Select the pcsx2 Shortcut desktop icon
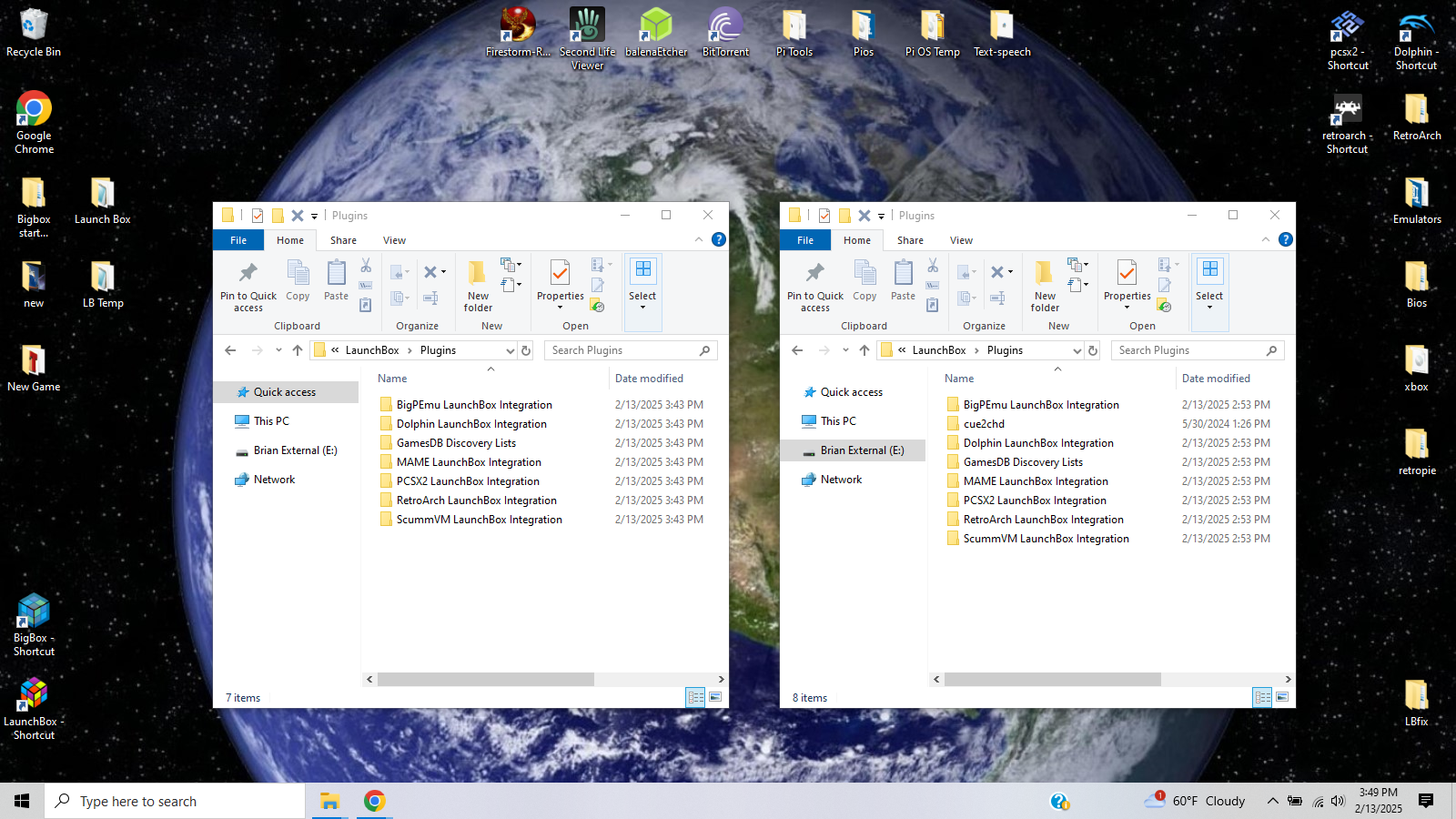 point(1348,40)
